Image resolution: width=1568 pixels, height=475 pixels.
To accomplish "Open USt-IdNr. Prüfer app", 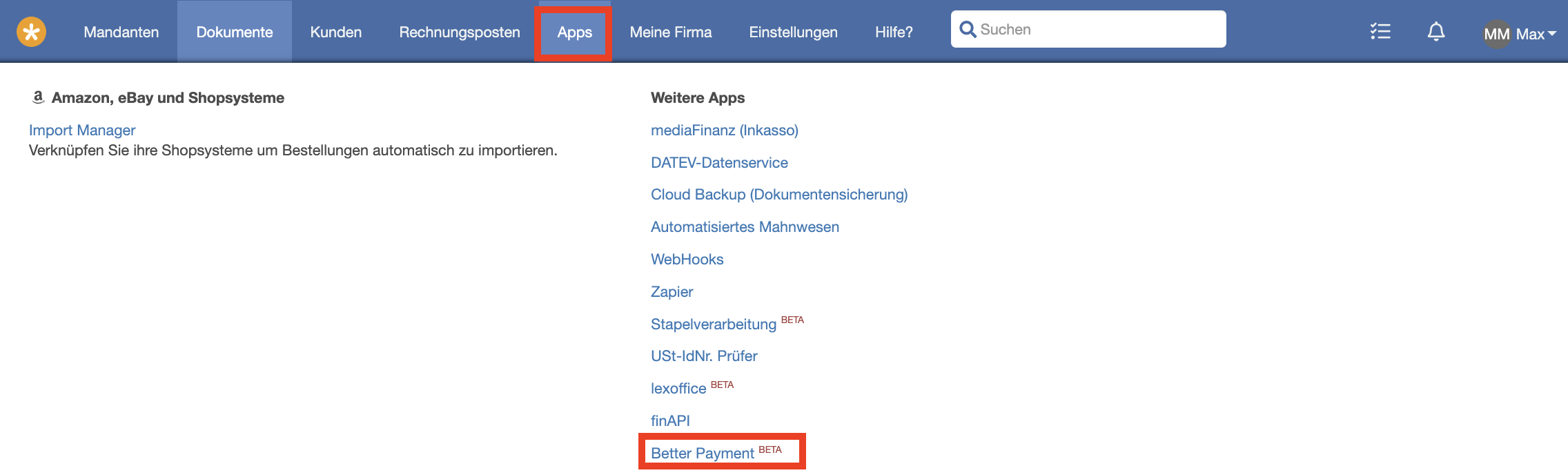I will [x=704, y=356].
